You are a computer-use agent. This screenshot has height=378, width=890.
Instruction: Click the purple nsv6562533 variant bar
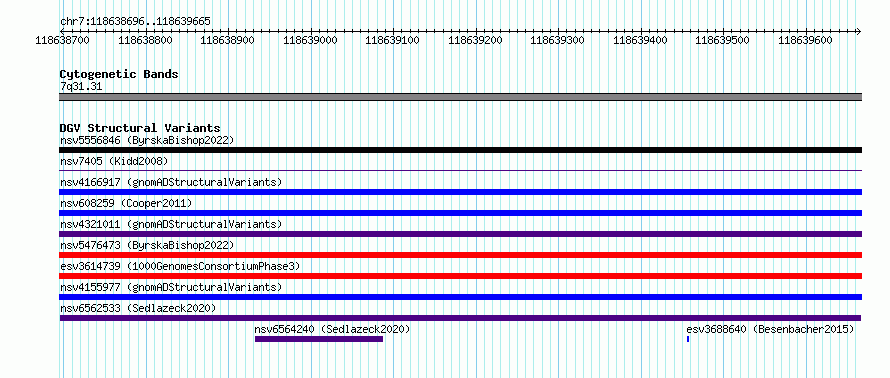click(460, 318)
